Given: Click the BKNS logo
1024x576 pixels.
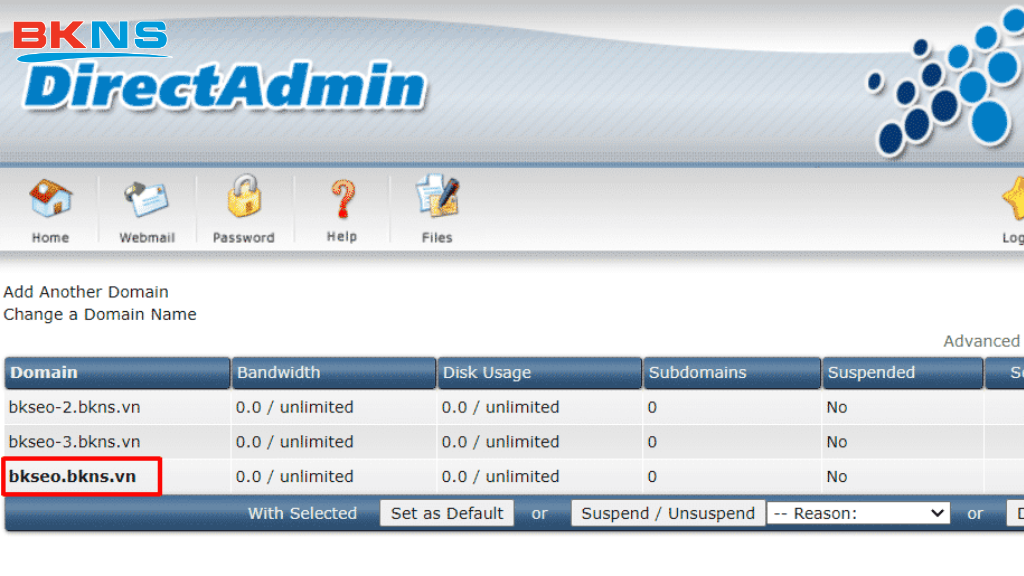Looking at the screenshot, I should pyautogui.click(x=90, y=36).
